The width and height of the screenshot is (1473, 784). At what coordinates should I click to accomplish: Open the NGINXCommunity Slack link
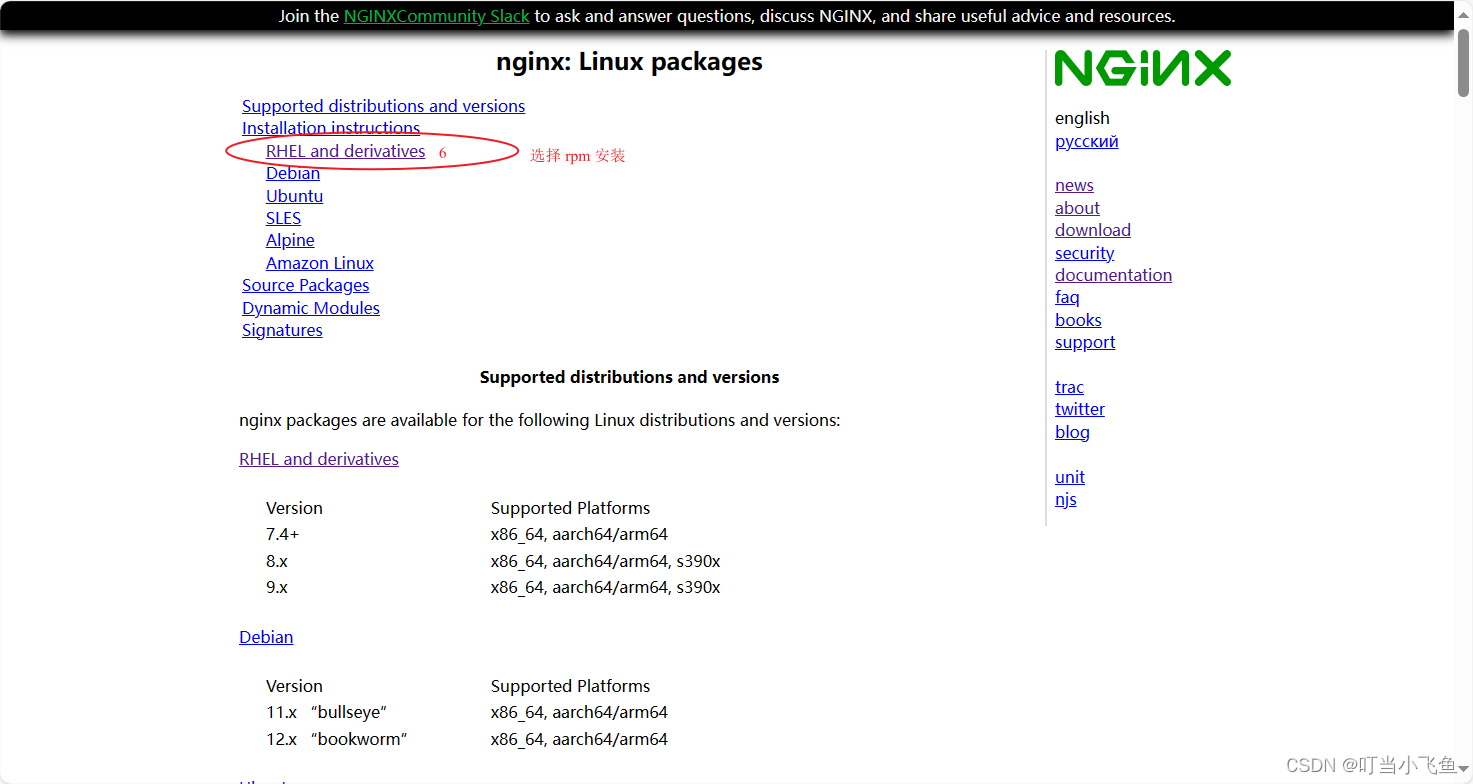point(436,16)
